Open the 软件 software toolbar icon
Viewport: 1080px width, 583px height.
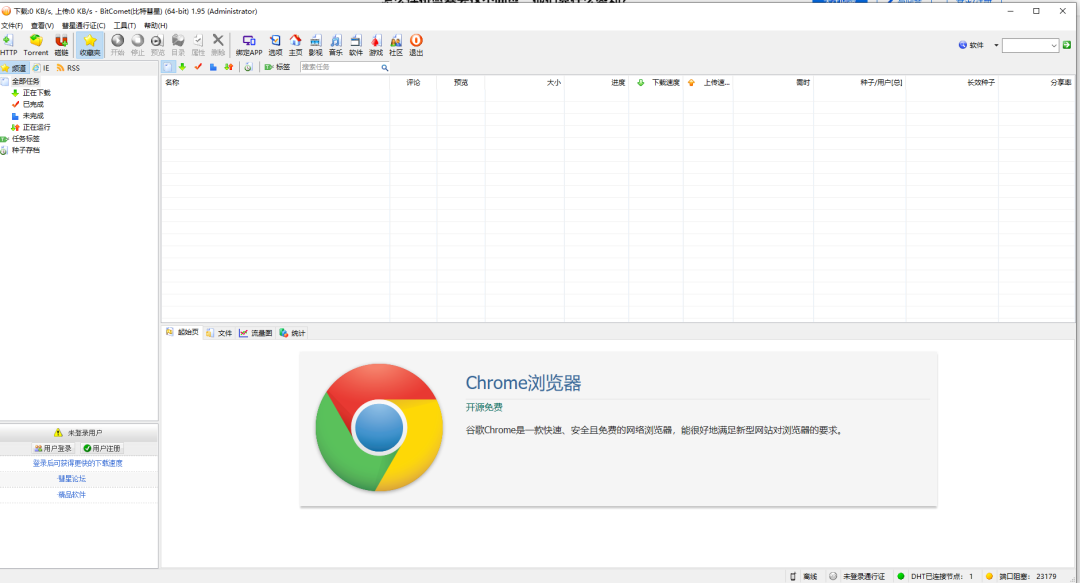tap(355, 45)
